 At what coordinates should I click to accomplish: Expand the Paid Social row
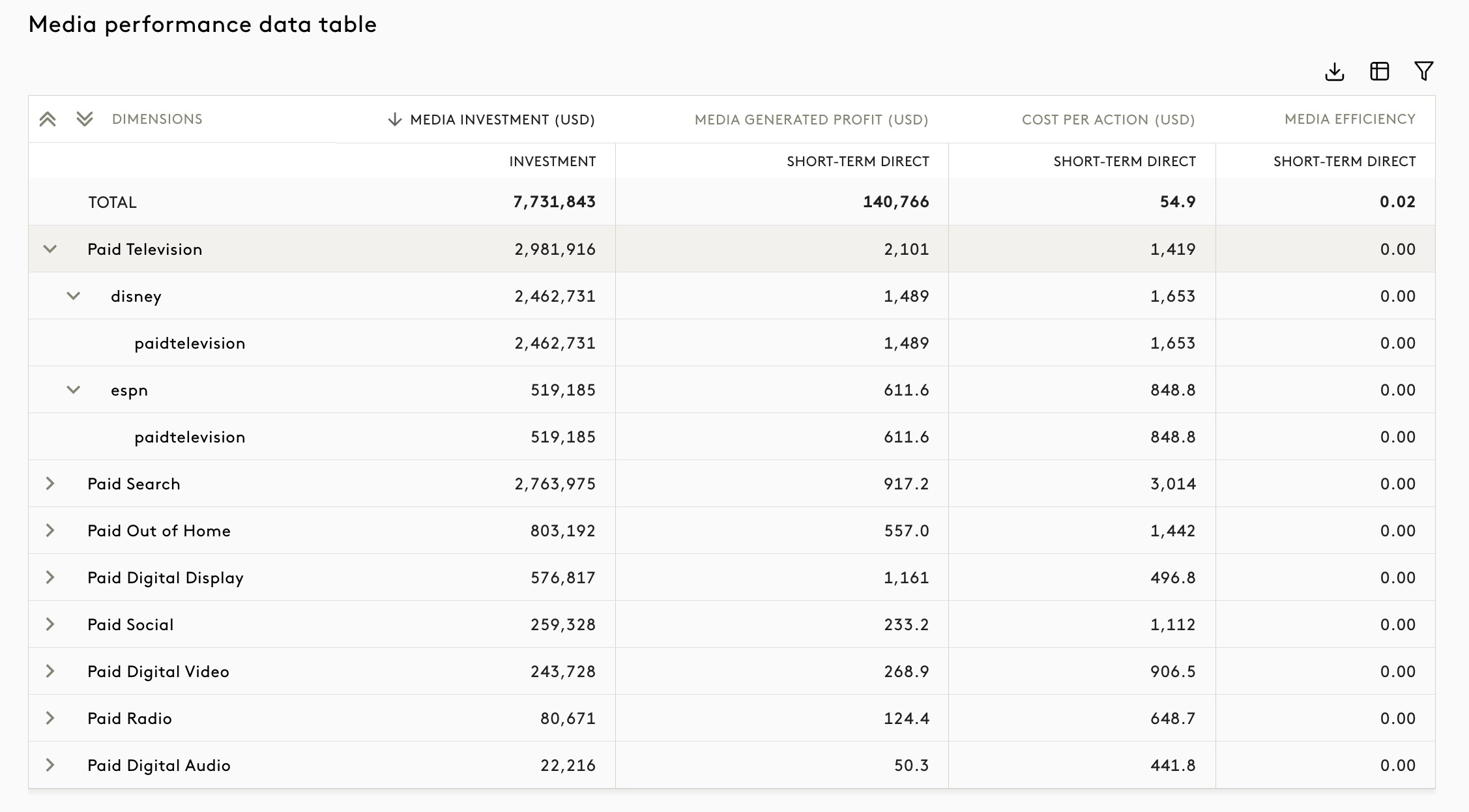click(x=50, y=624)
